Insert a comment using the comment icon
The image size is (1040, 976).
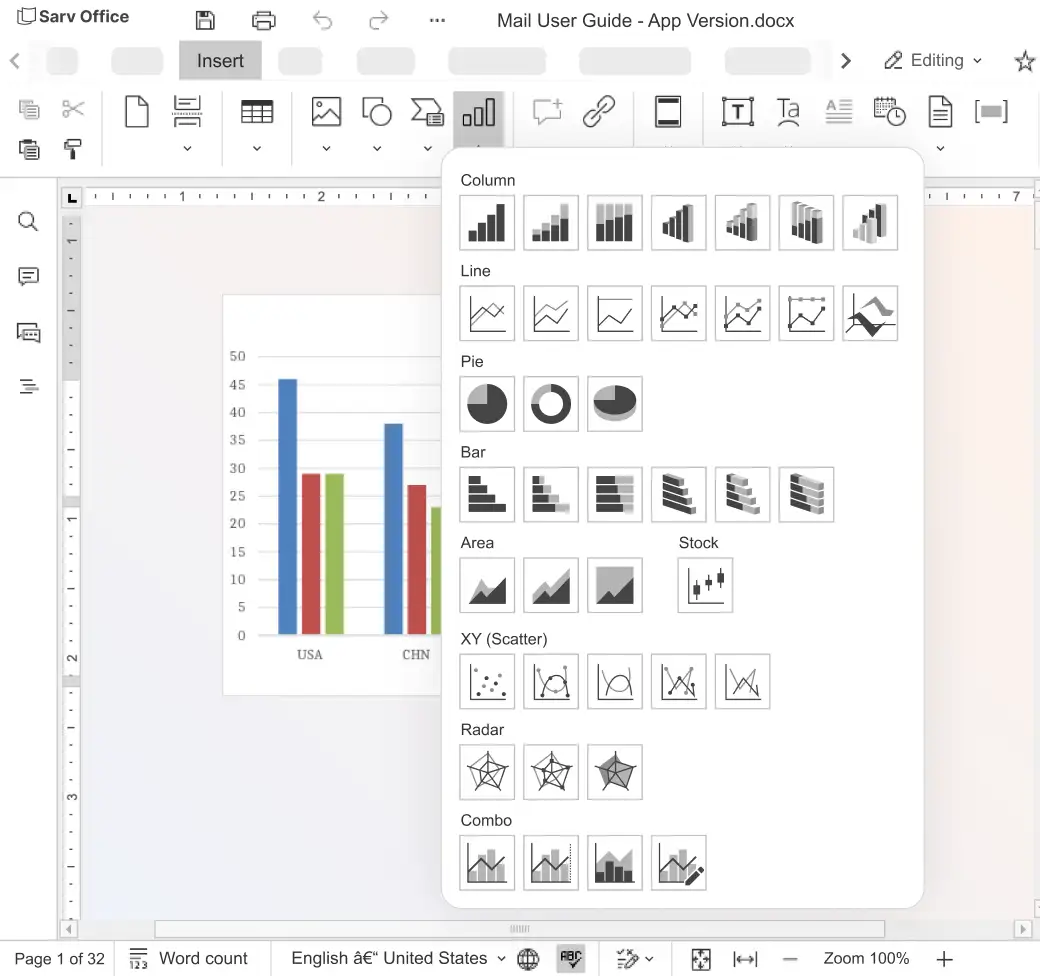tap(547, 112)
